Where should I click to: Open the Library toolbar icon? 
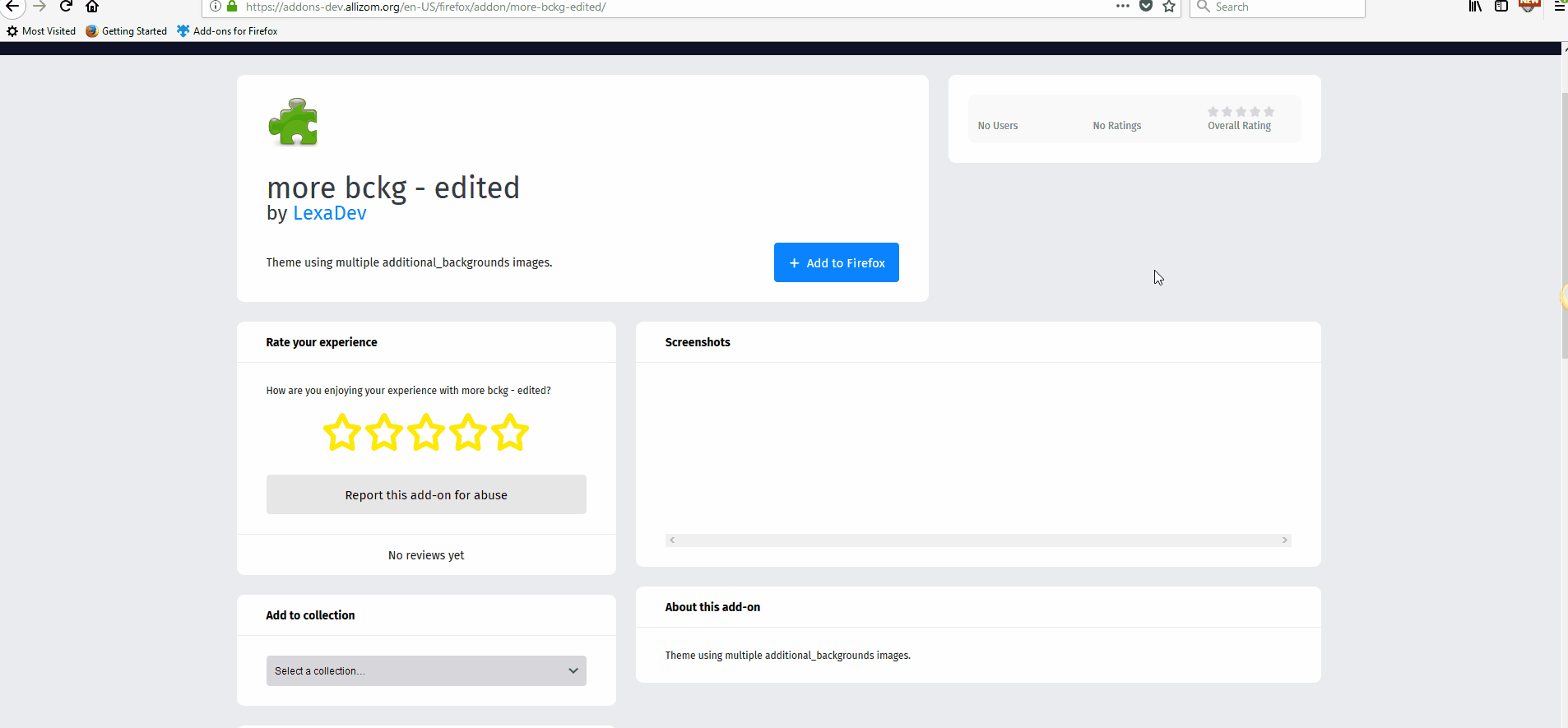coord(1476,7)
